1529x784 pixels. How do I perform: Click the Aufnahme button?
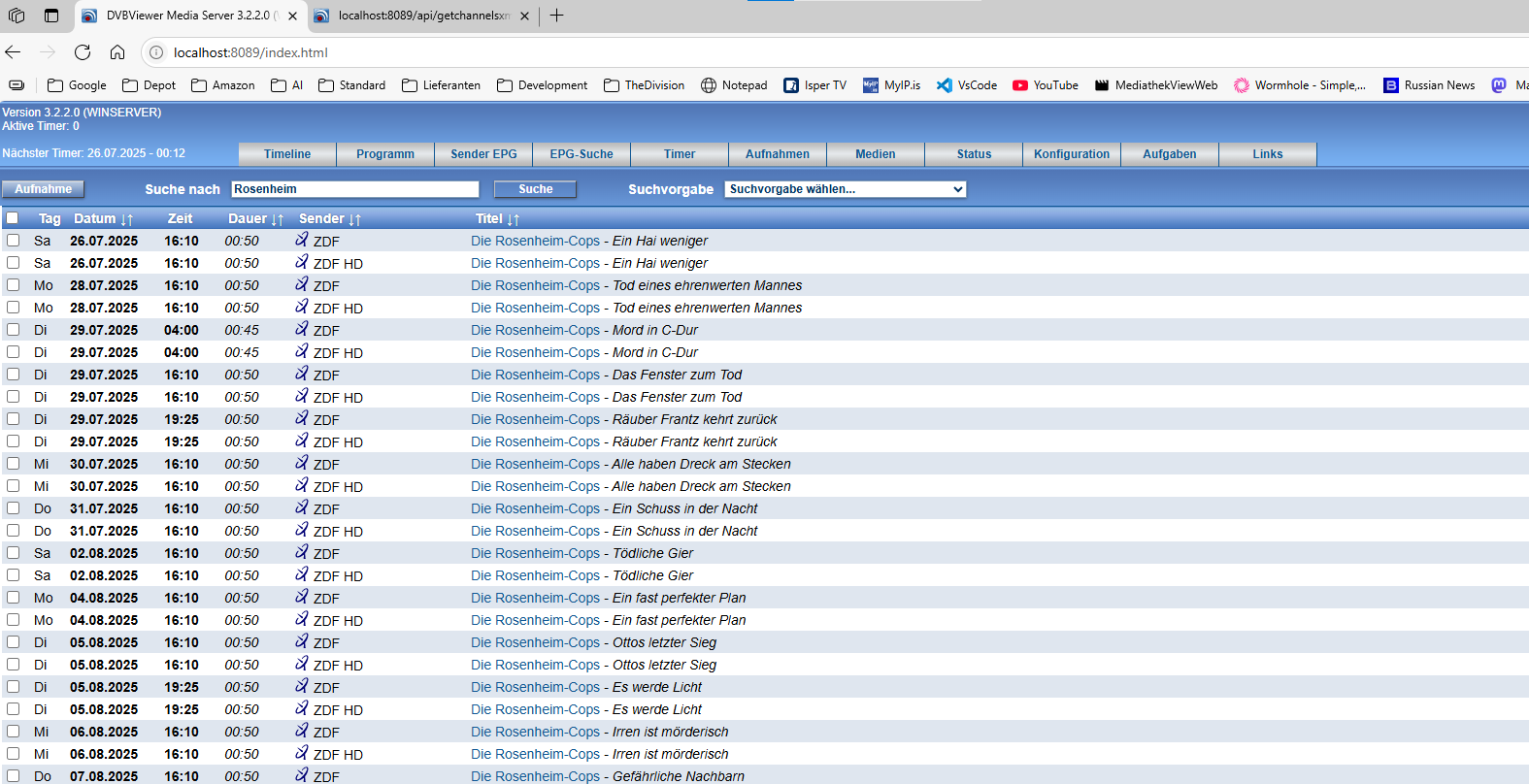[43, 189]
